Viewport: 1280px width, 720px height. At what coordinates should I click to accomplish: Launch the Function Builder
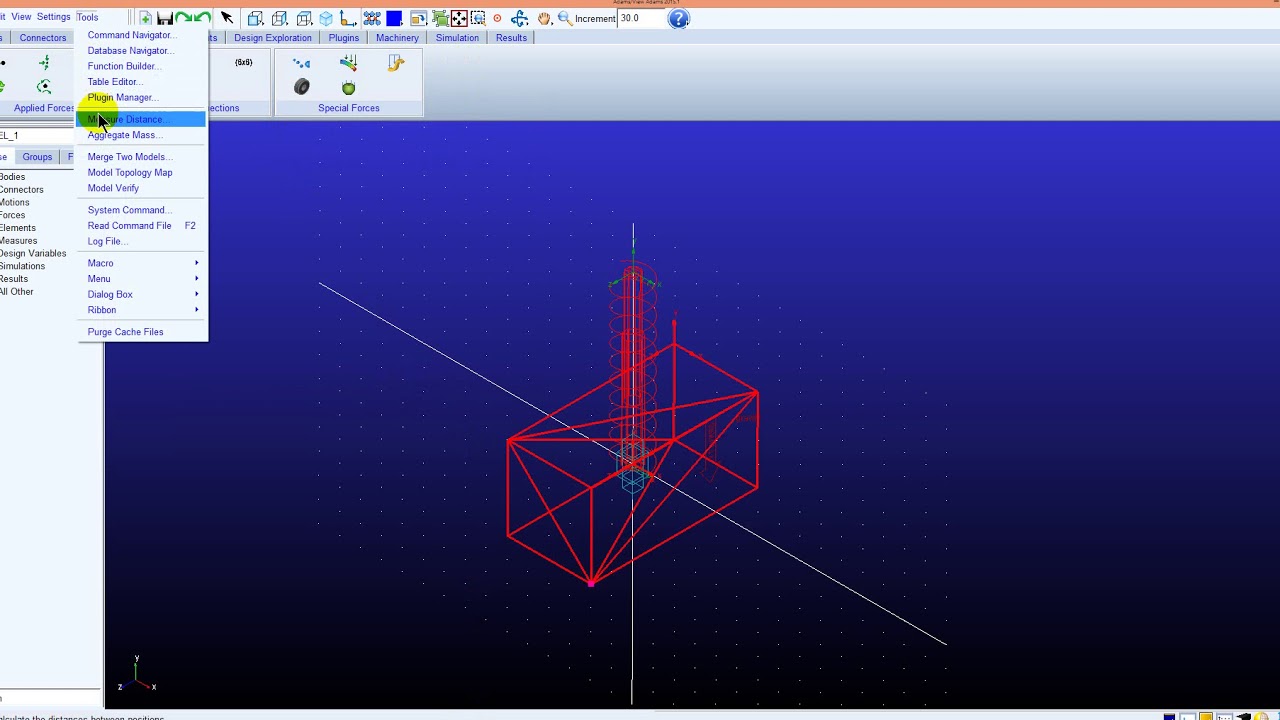pos(141,66)
